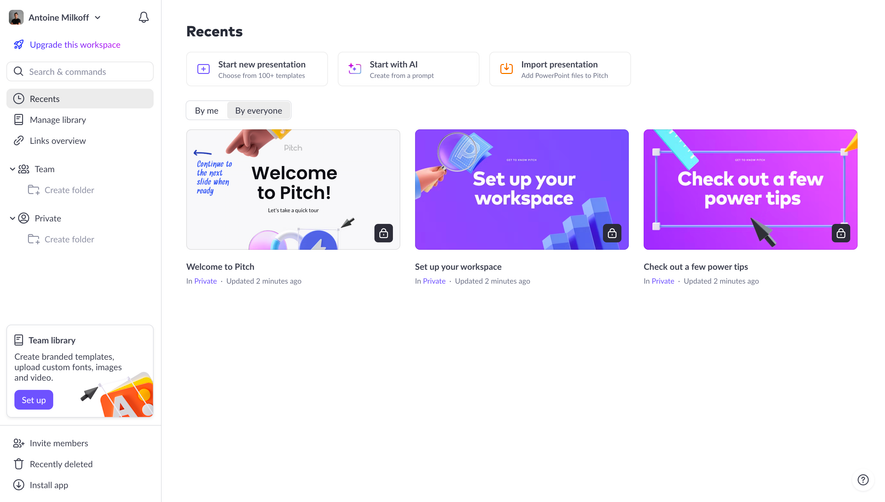The height and width of the screenshot is (502, 885).
Task: Open the Private section label
Action: [x=47, y=219]
